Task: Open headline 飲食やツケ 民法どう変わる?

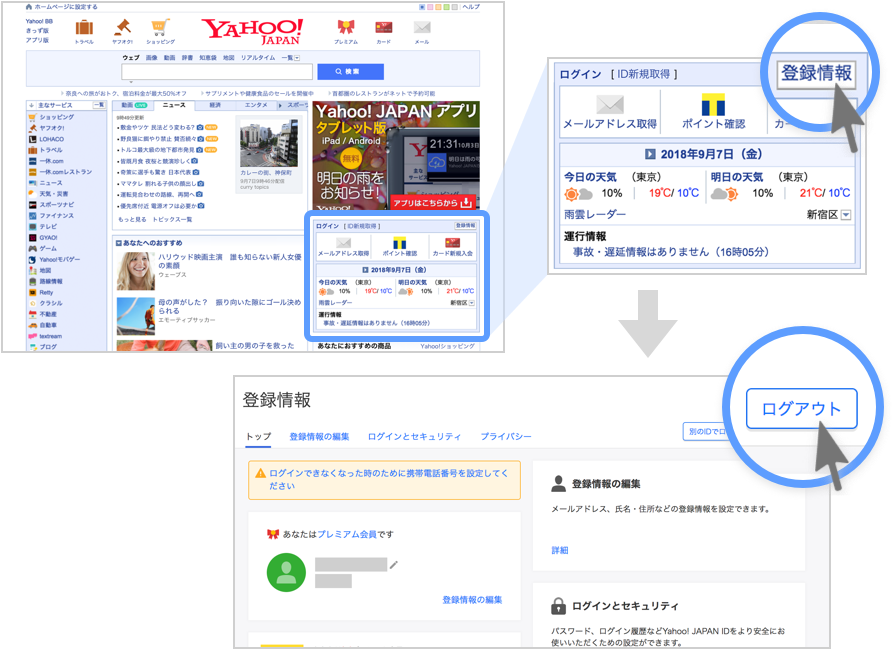Action: coord(157,127)
